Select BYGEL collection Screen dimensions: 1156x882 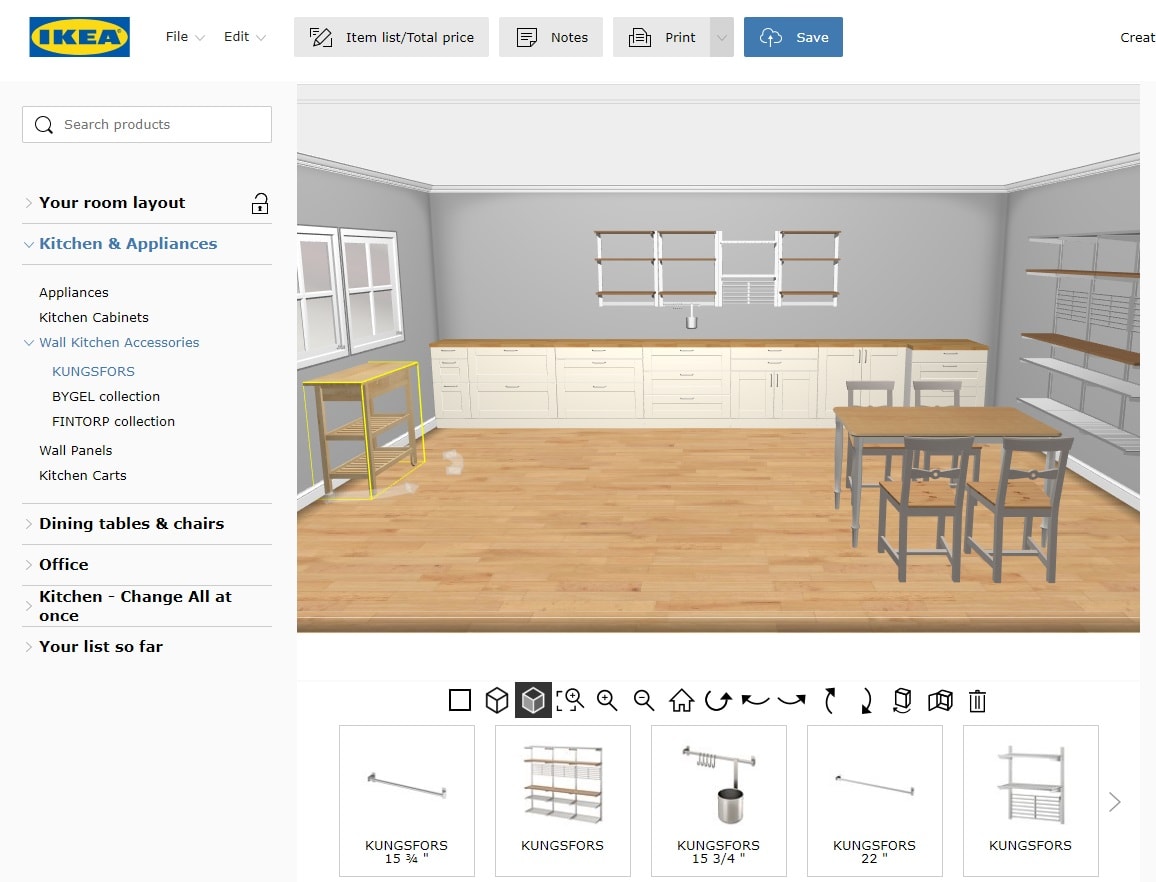click(105, 397)
